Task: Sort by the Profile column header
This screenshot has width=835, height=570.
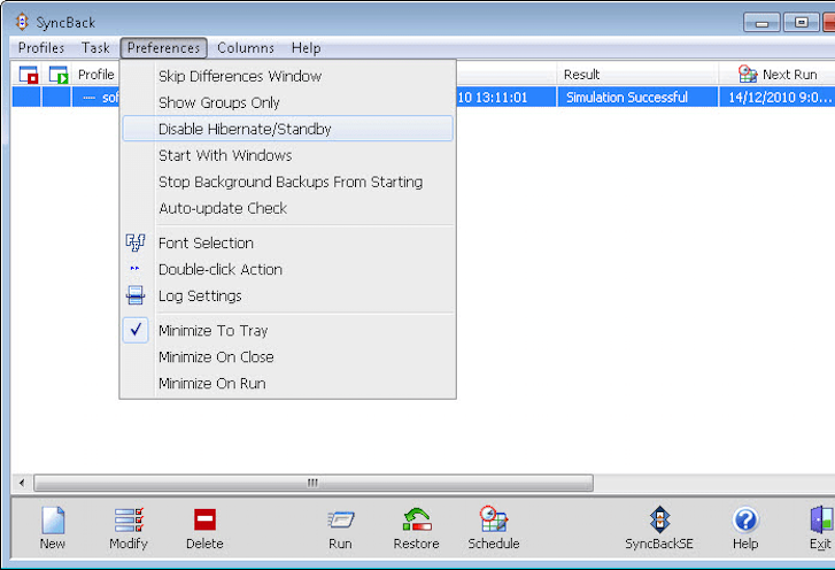Action: coord(96,75)
